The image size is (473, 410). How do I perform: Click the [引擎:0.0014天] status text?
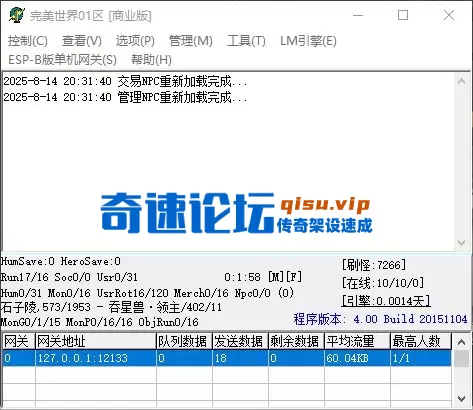[x=386, y=301]
